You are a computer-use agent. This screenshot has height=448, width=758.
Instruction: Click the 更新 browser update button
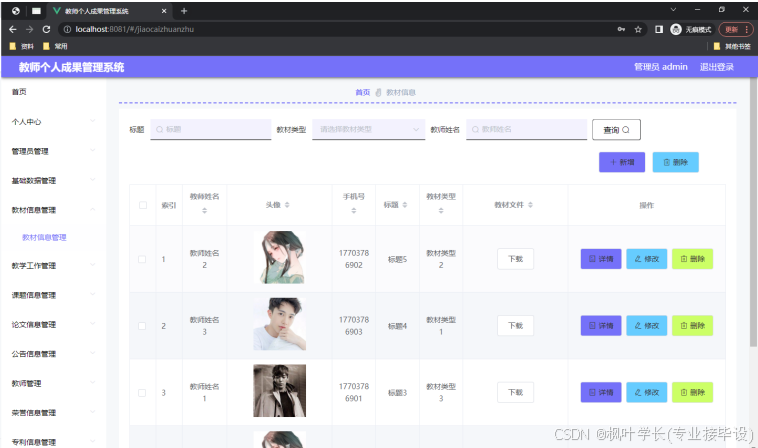[x=736, y=29]
